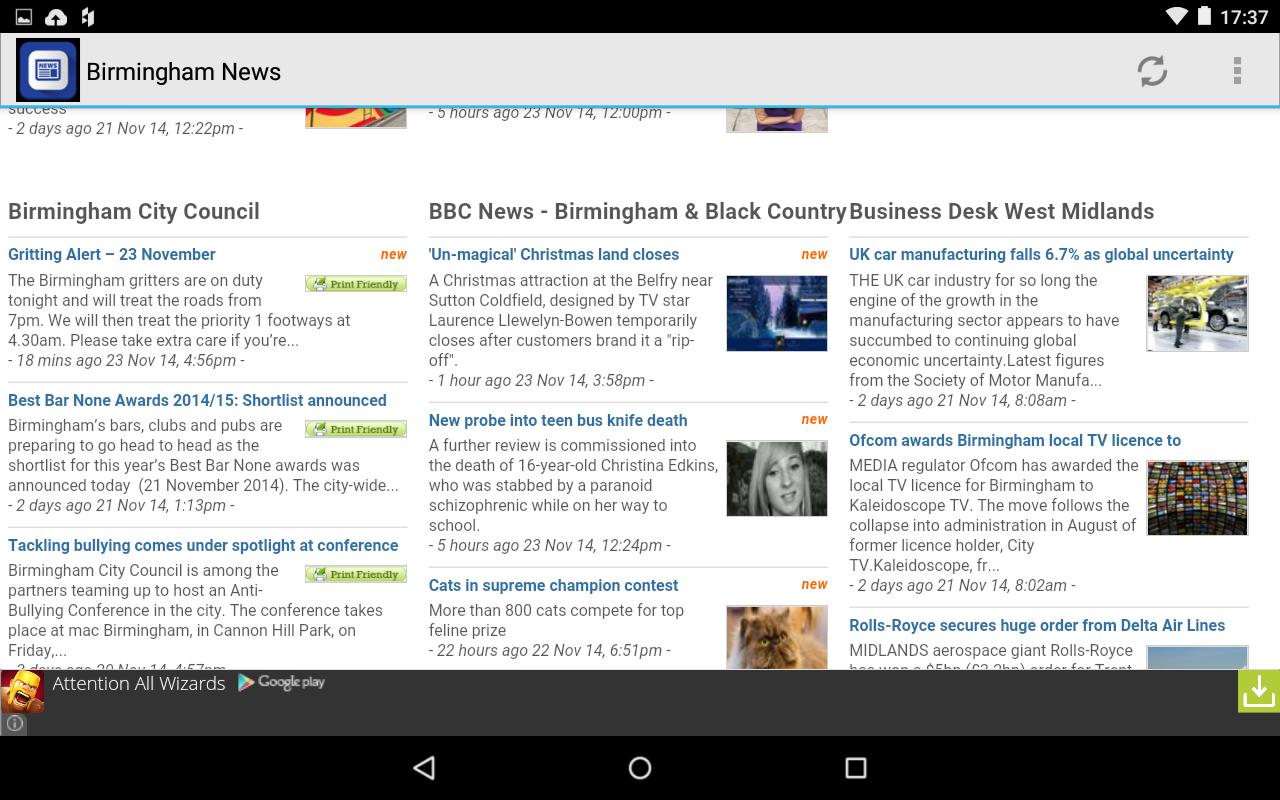Tap the ad's green download icon
Viewport: 1280px width, 800px height.
pos(1259,691)
